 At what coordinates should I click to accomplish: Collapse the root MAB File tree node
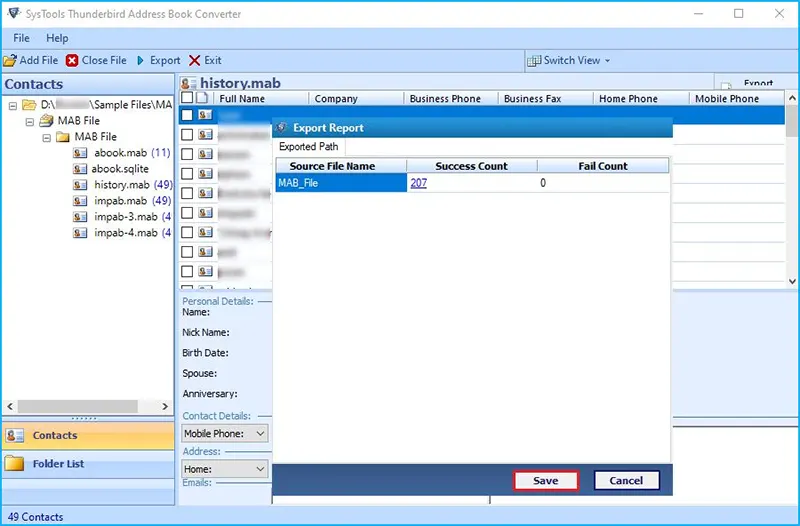pos(30,122)
